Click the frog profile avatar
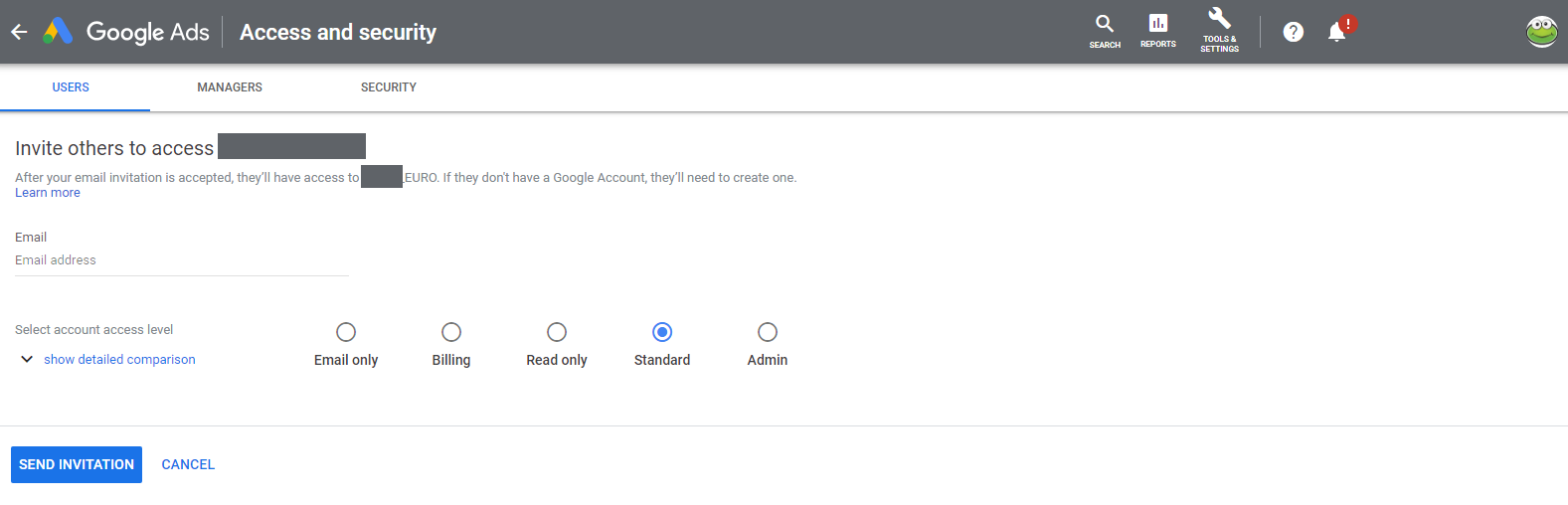Image resolution: width=1568 pixels, height=505 pixels. tap(1541, 32)
